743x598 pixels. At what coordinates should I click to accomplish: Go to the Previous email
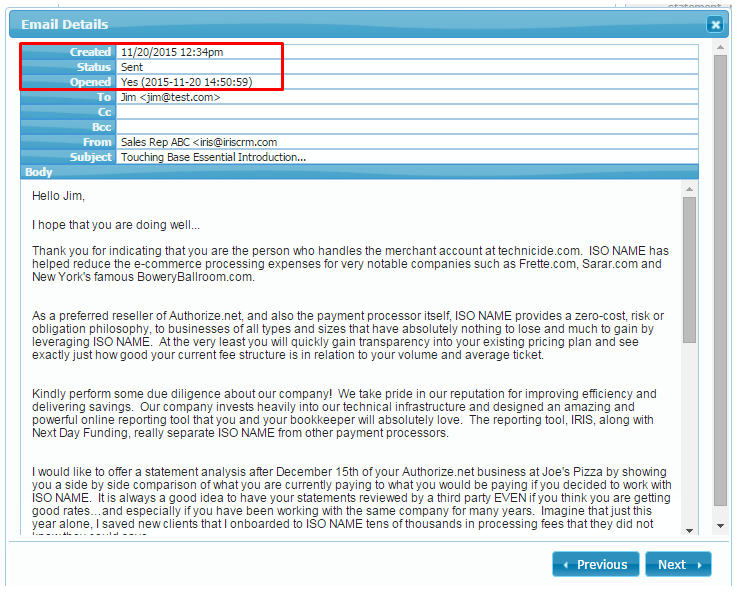(x=596, y=564)
